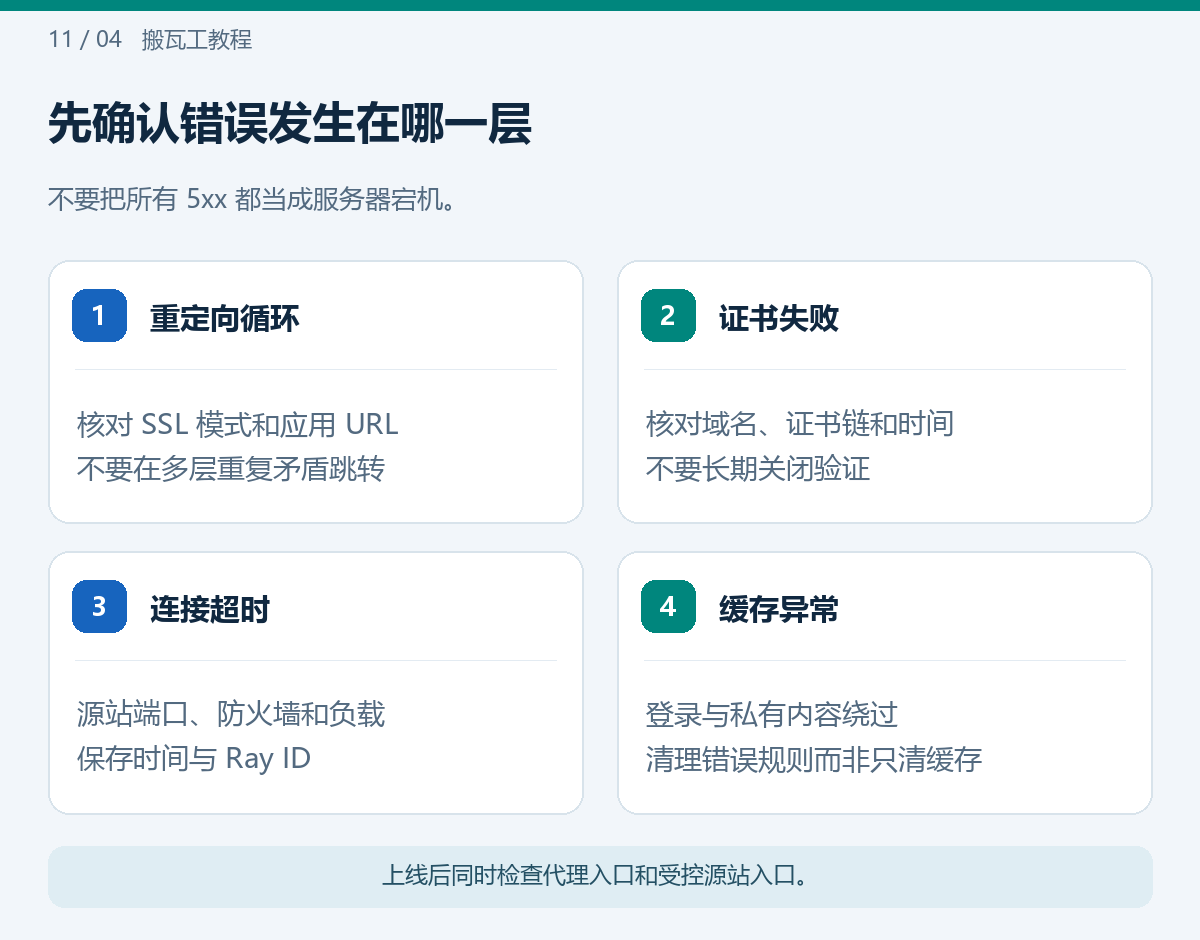The width and height of the screenshot is (1200, 940).
Task: Click the subtitle about 5xx 服务器宕机
Action: [x=253, y=199]
